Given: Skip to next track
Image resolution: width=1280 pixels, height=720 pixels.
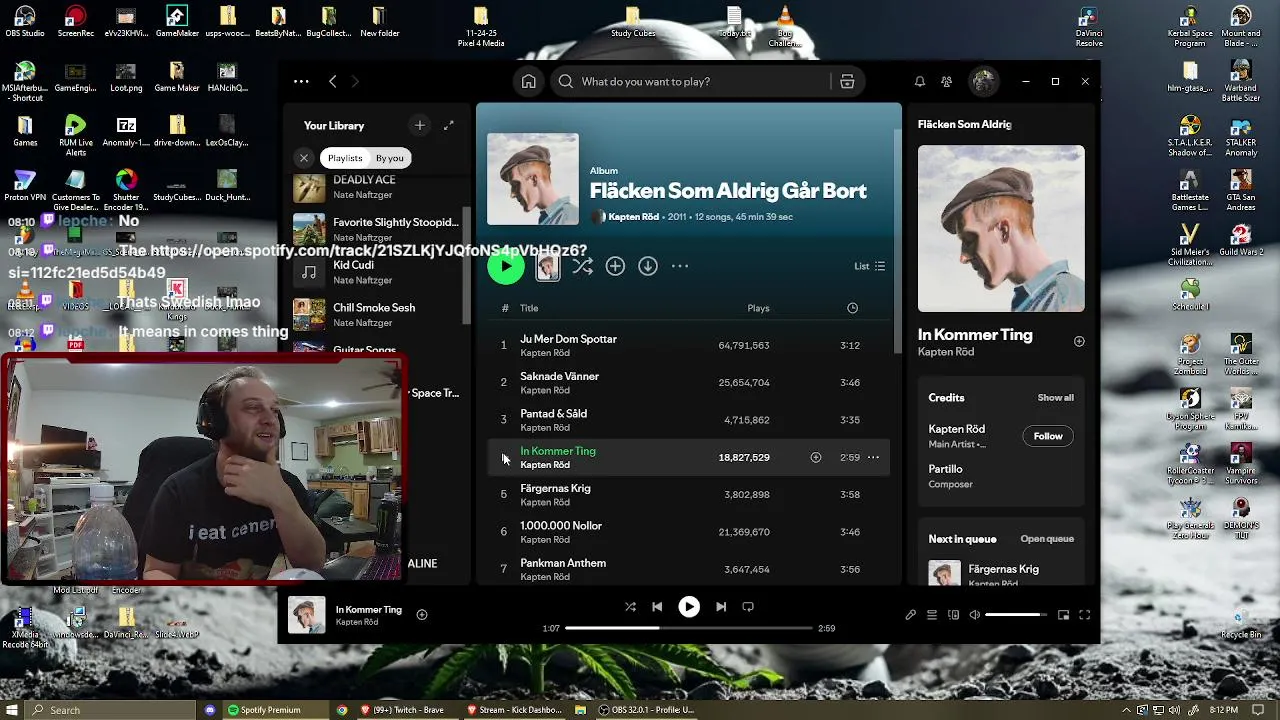Looking at the screenshot, I should coord(721,607).
